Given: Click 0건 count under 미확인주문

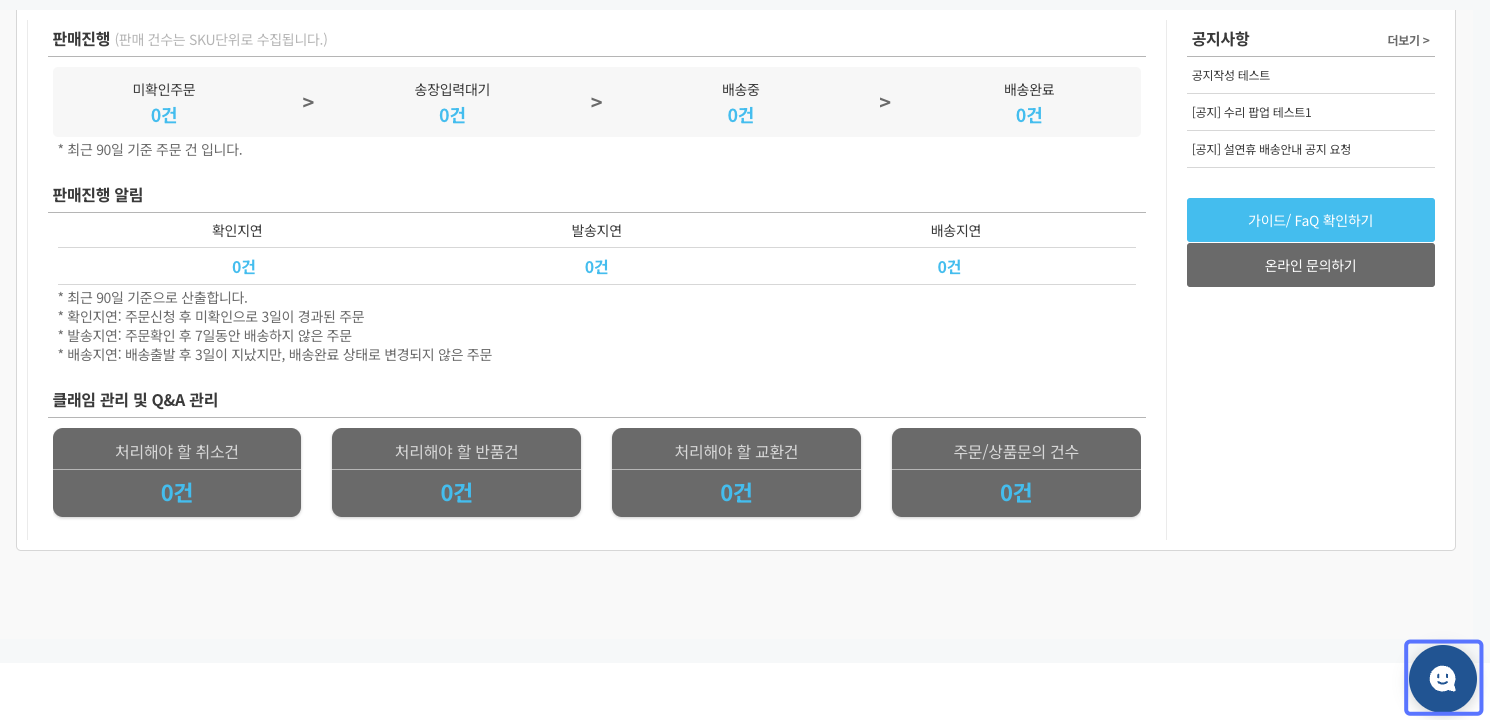Looking at the screenshot, I should click(x=164, y=115).
